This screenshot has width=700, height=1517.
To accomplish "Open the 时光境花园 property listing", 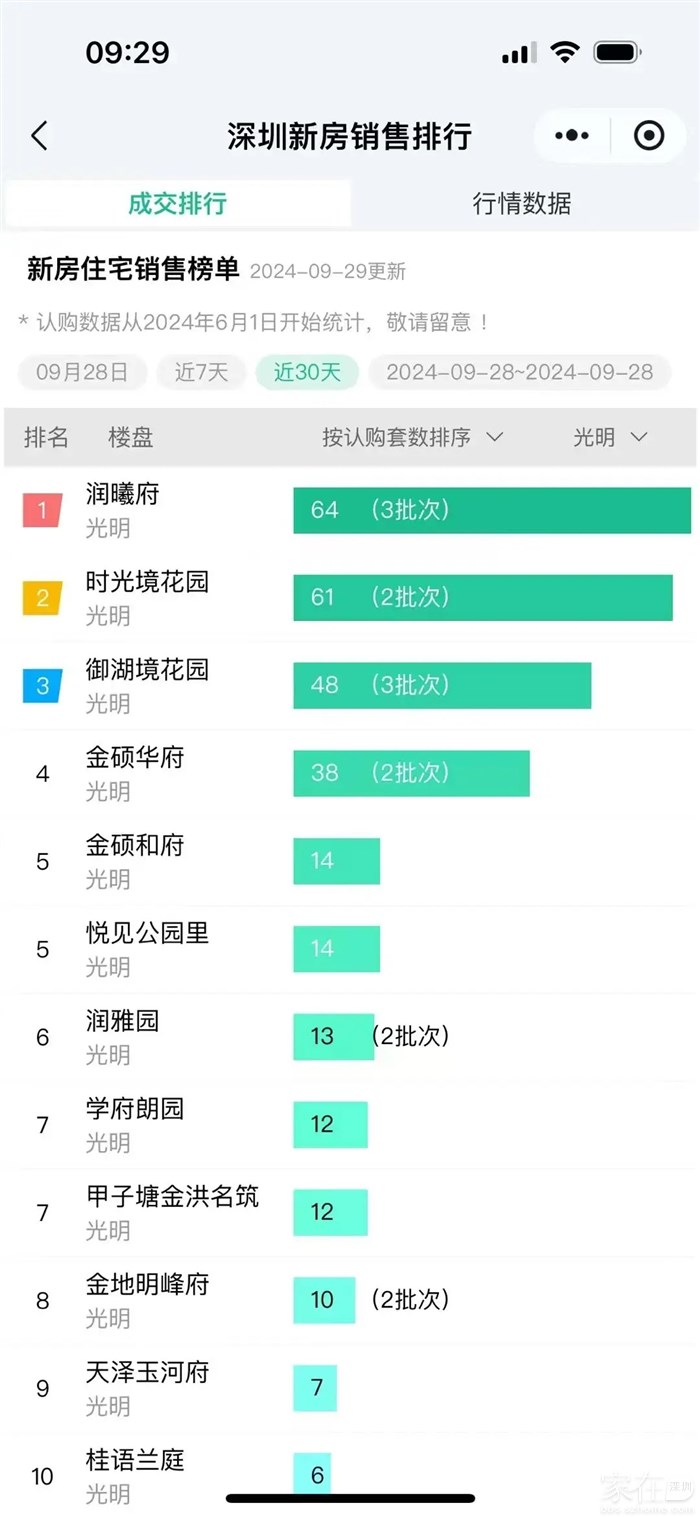I will point(147,582).
